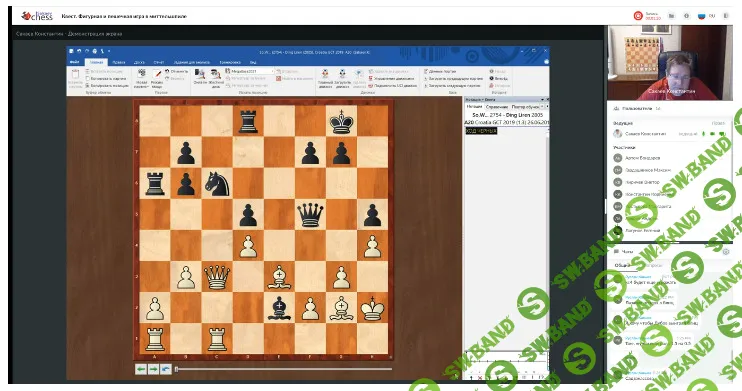Click the load next game option

coord(452,86)
